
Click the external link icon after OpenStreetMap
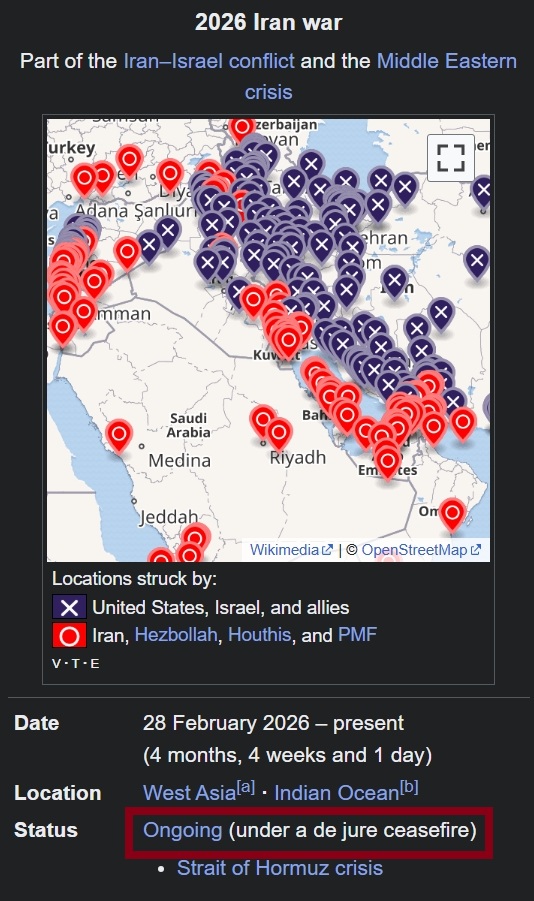pos(475,550)
